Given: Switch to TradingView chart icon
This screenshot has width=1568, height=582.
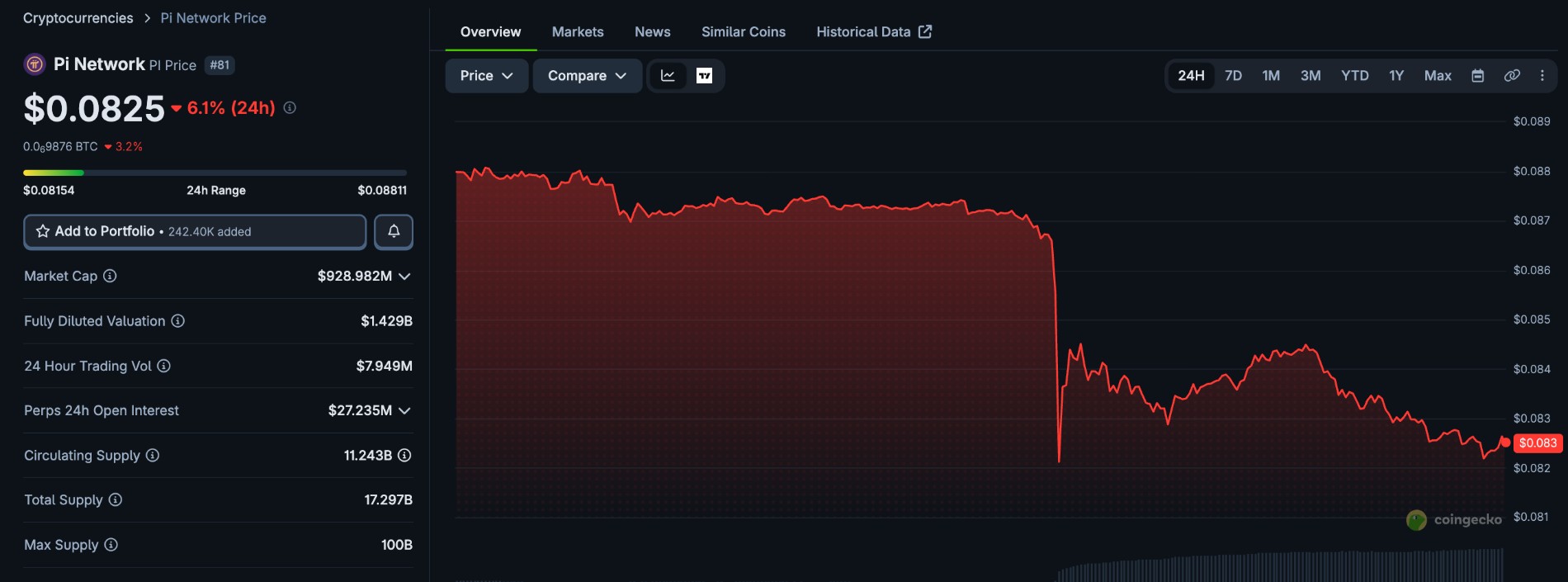Looking at the screenshot, I should pyautogui.click(x=704, y=76).
